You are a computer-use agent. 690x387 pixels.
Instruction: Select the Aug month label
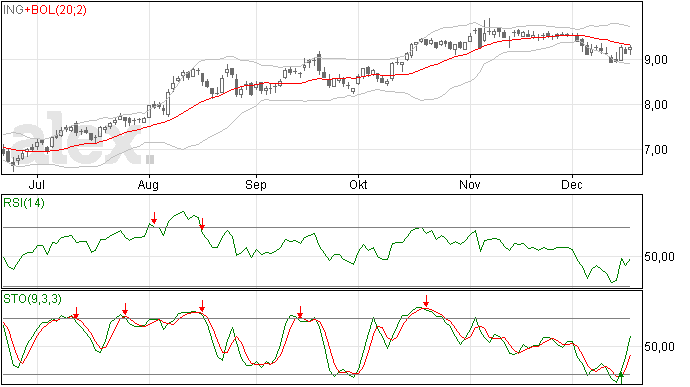(148, 185)
